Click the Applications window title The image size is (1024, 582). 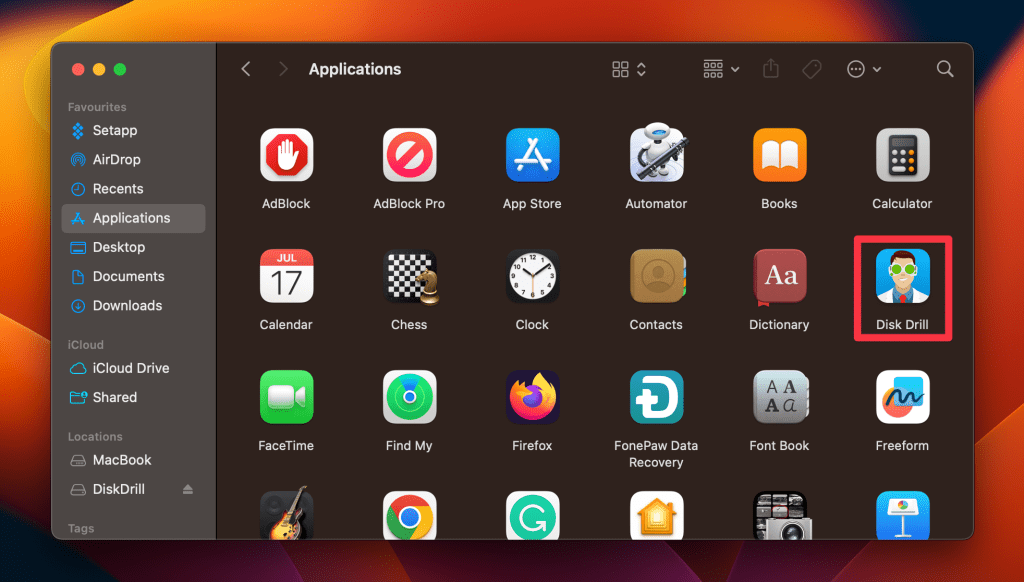355,69
